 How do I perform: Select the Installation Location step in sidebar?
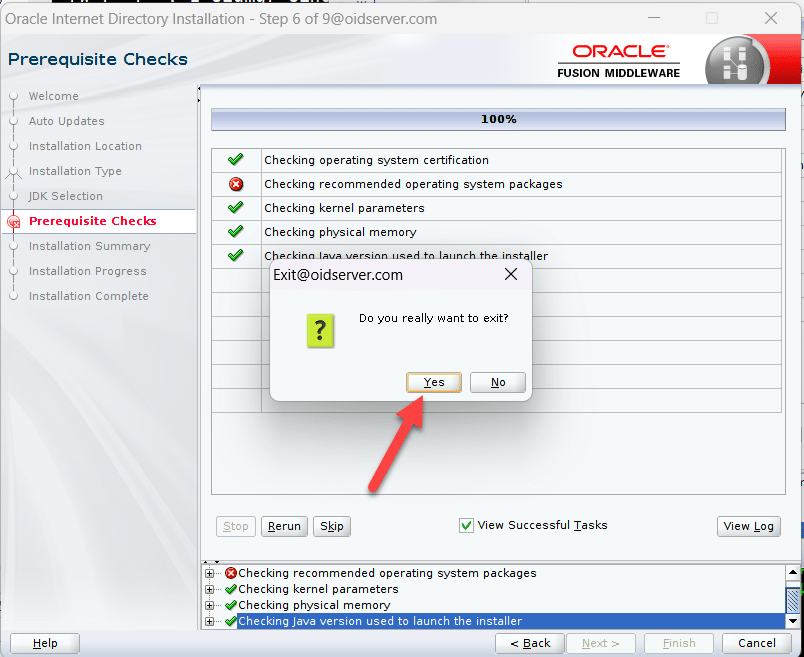point(85,146)
